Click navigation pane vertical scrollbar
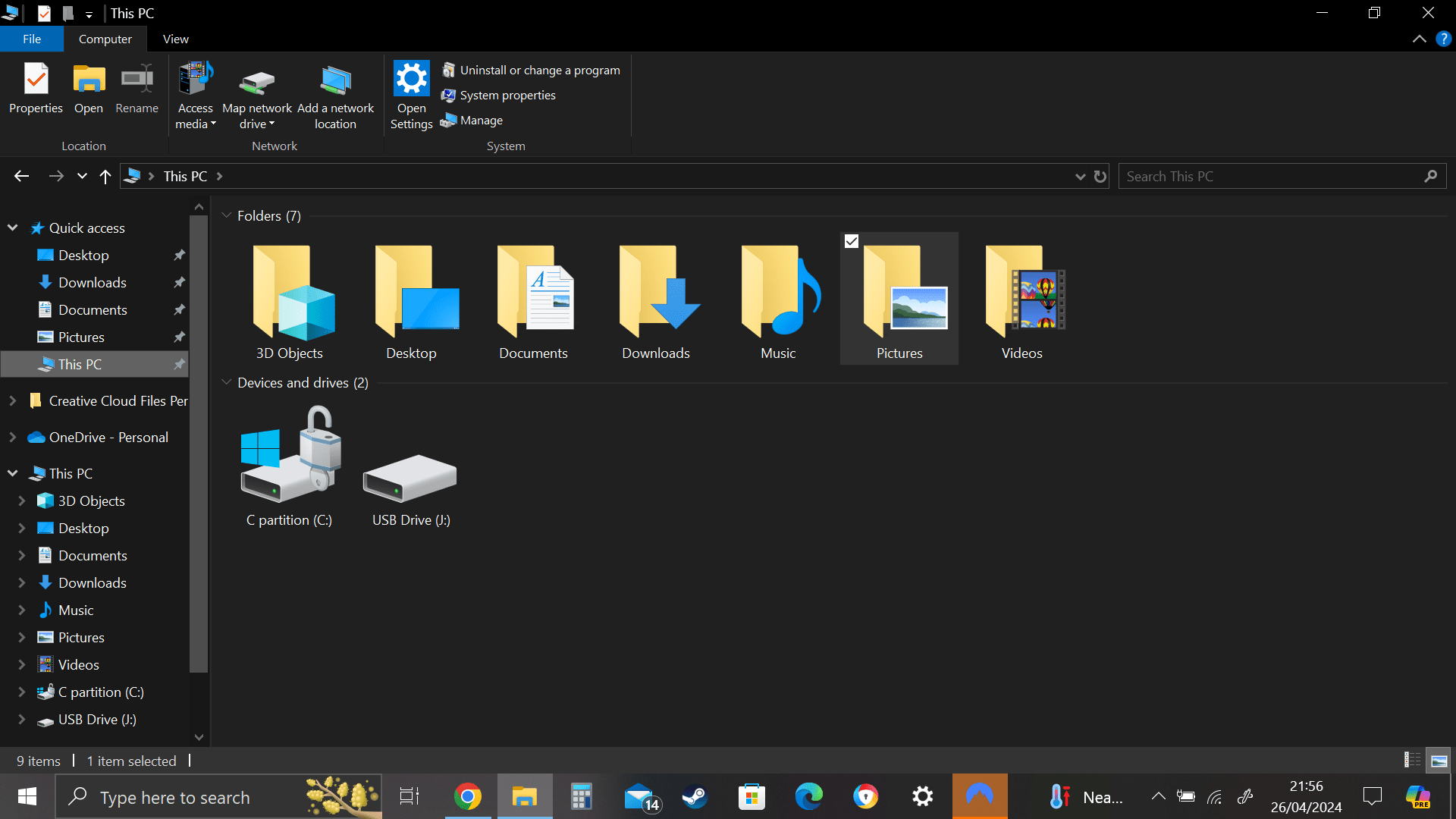1456x819 pixels. pos(199,444)
